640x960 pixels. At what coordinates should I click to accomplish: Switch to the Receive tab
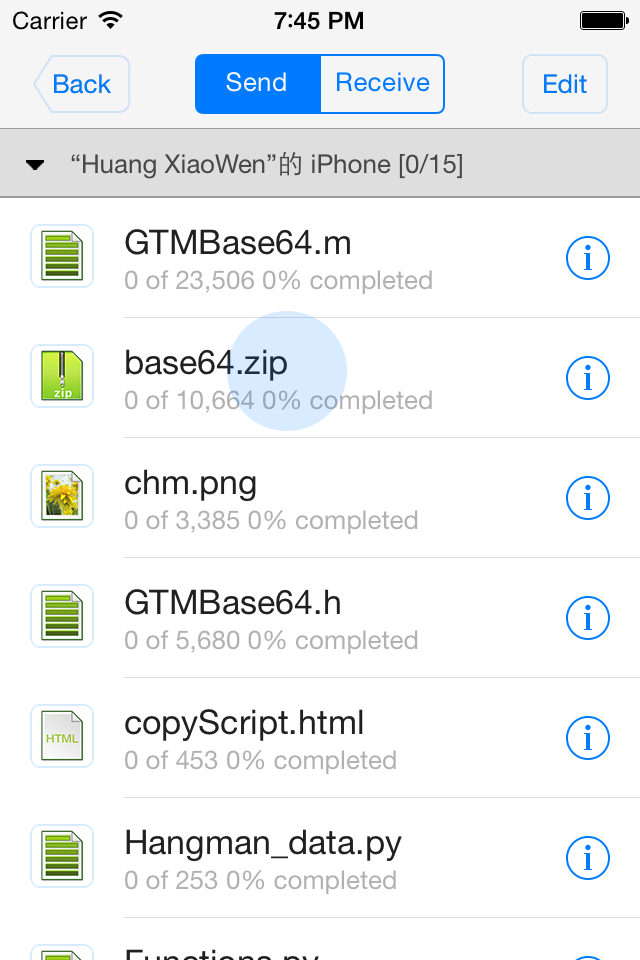click(x=382, y=84)
